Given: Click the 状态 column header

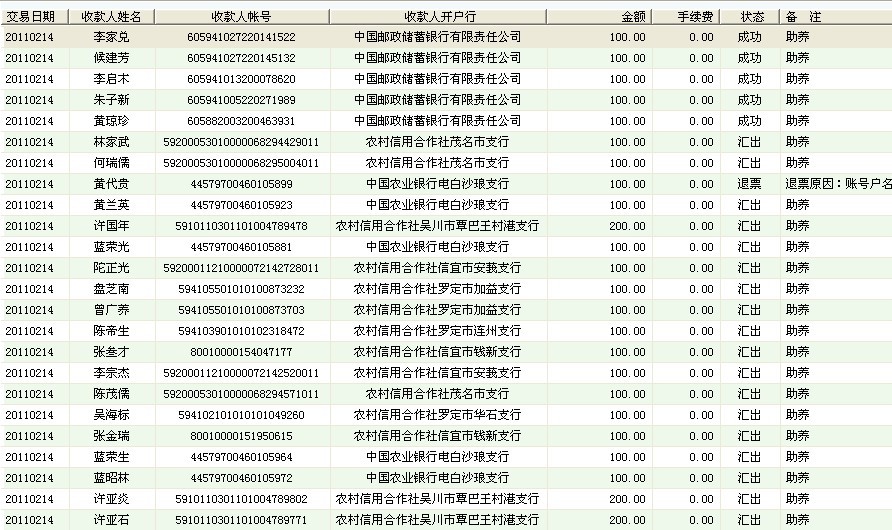Looking at the screenshot, I should pos(750,16).
